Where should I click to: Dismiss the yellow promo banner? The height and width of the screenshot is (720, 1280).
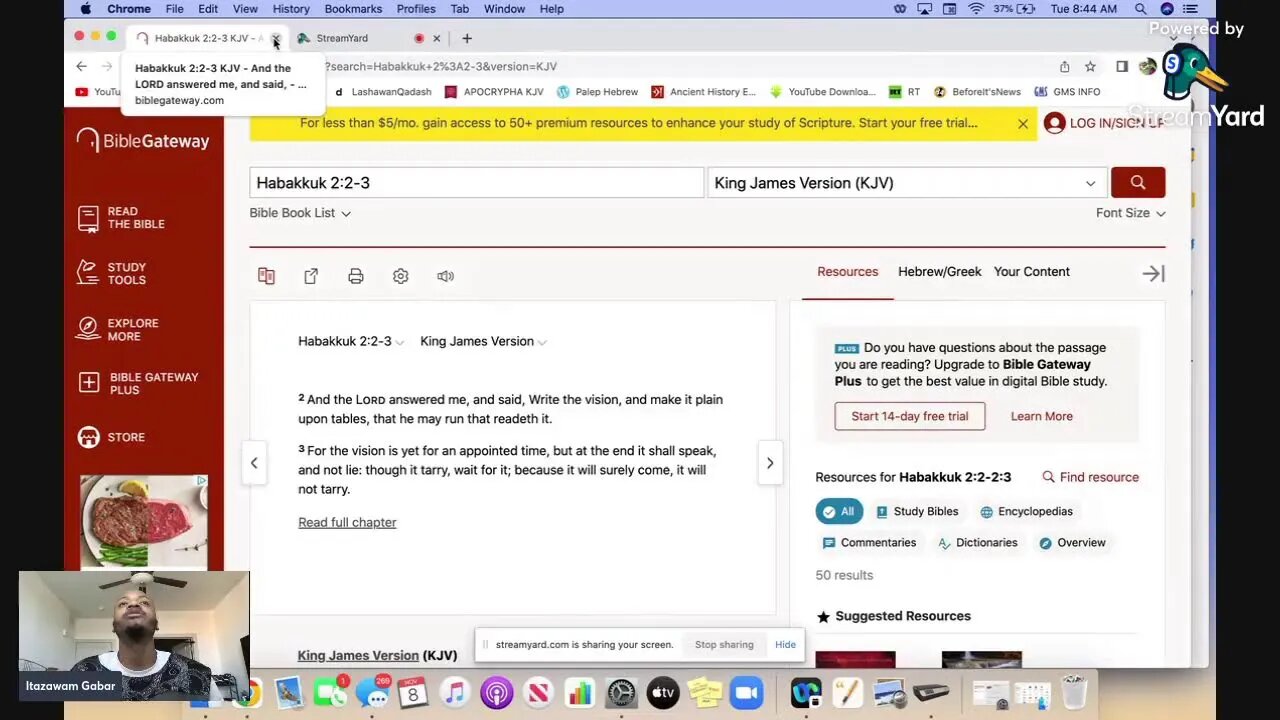(x=1023, y=124)
